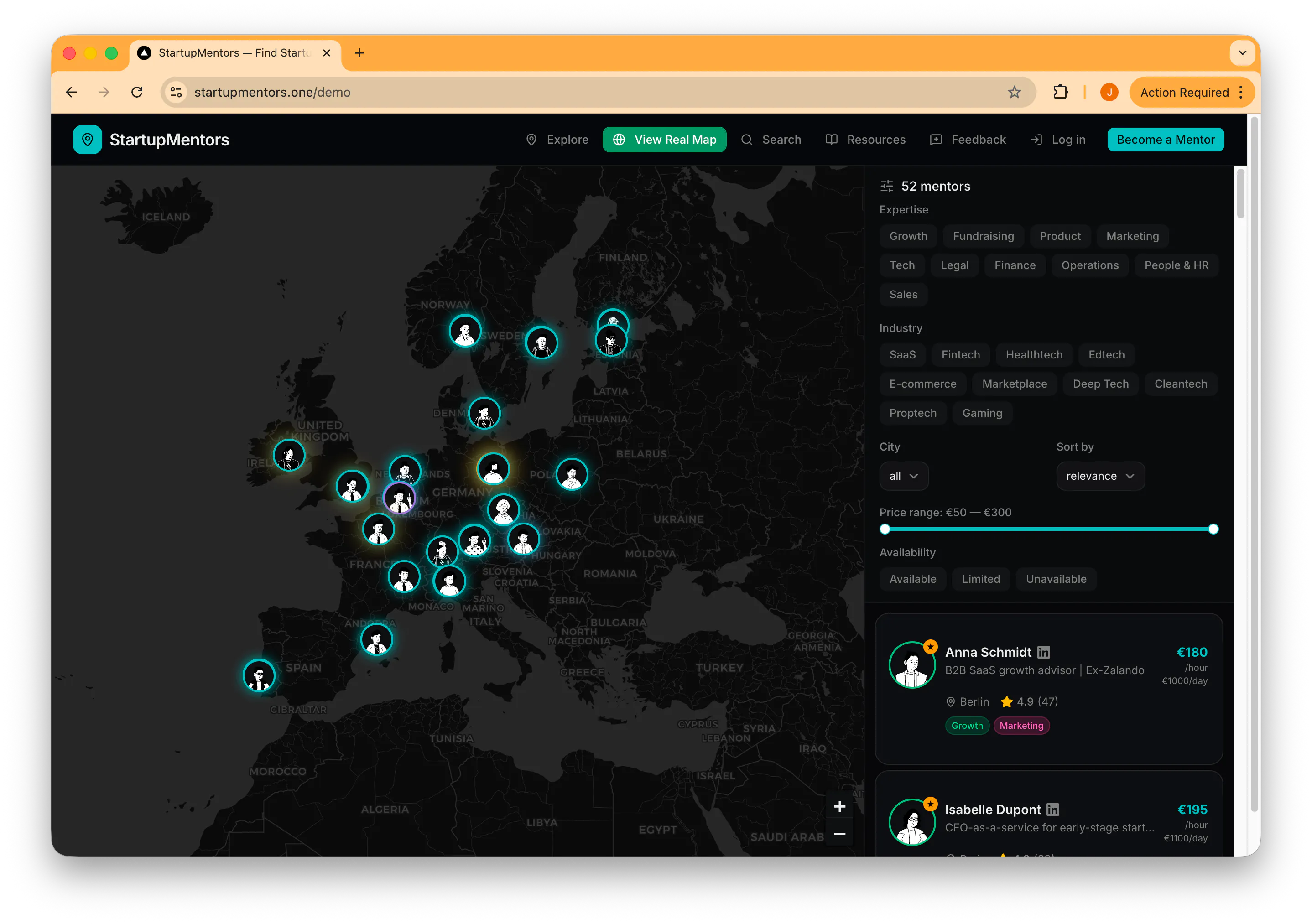Toggle the SaaS industry filter
The width and height of the screenshot is (1312, 924).
tap(902, 355)
